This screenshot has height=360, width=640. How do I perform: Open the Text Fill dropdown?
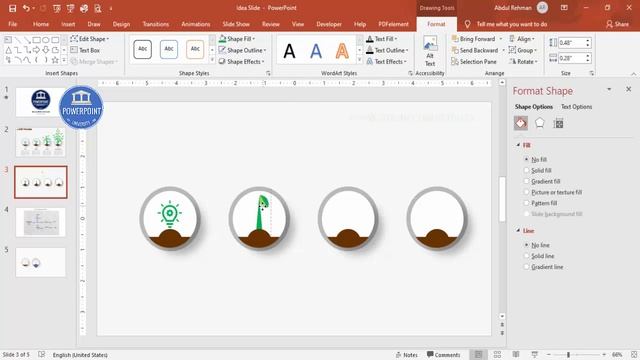point(382,39)
